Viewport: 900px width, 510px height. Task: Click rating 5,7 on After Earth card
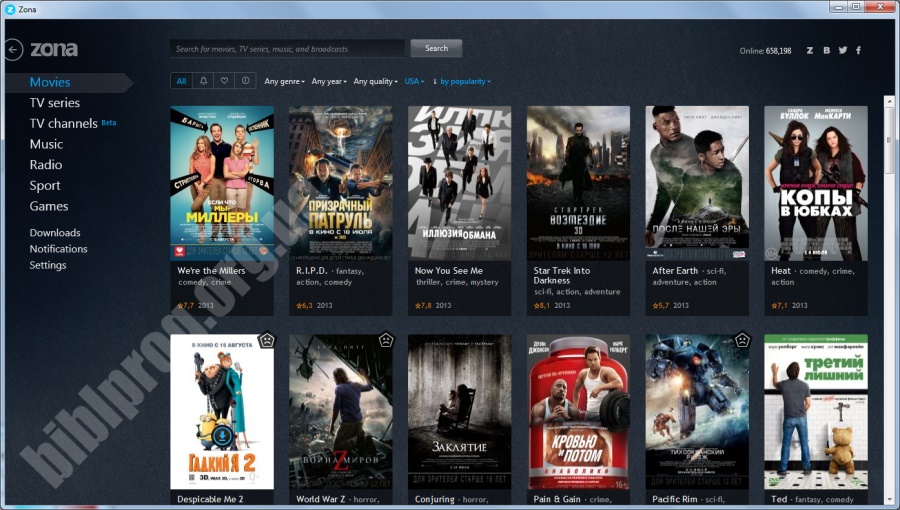[x=661, y=305]
